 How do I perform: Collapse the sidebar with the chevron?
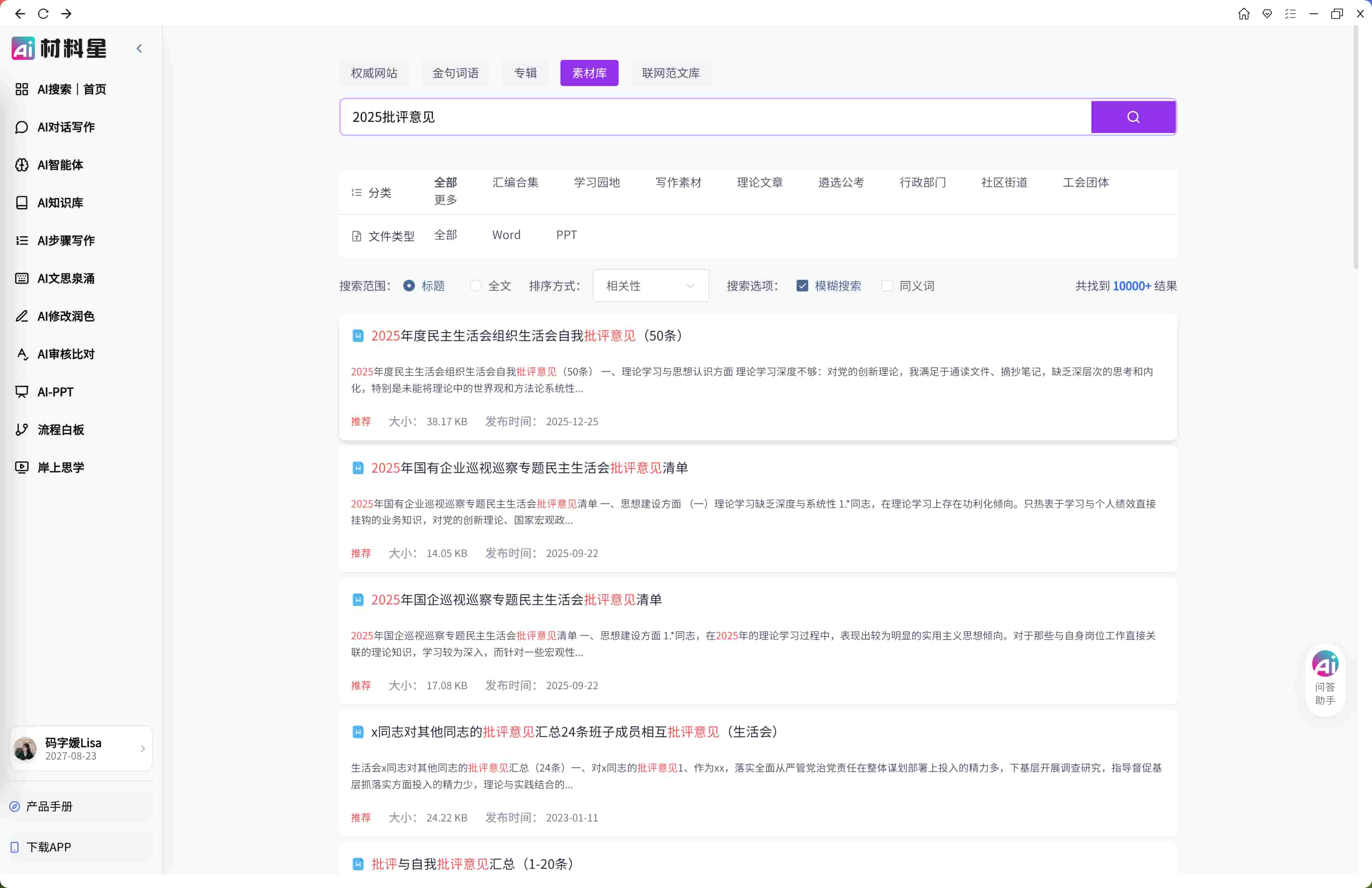(x=139, y=49)
